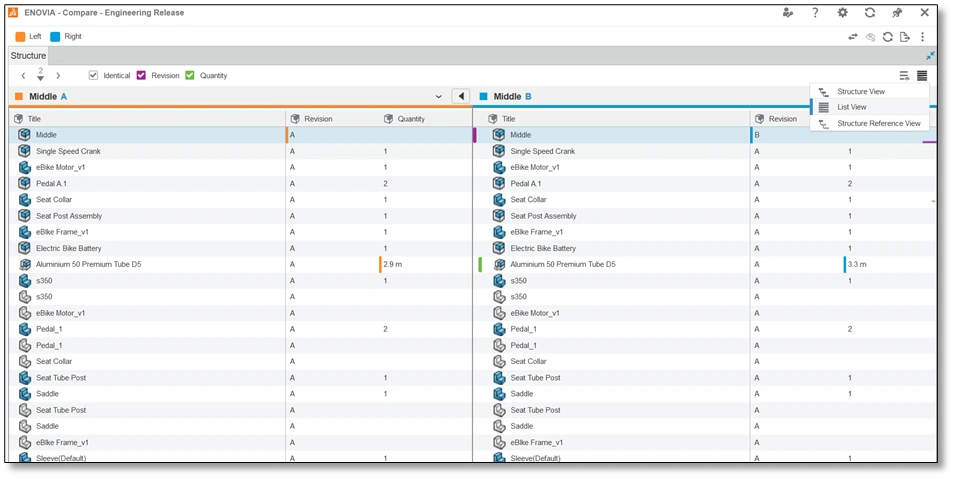
Task: Open the column customization list icon
Action: [x=904, y=75]
